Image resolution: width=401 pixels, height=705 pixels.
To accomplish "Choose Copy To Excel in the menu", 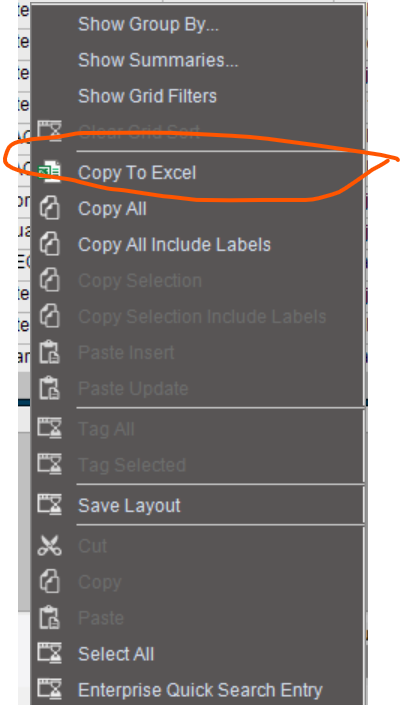I will coord(137,173).
